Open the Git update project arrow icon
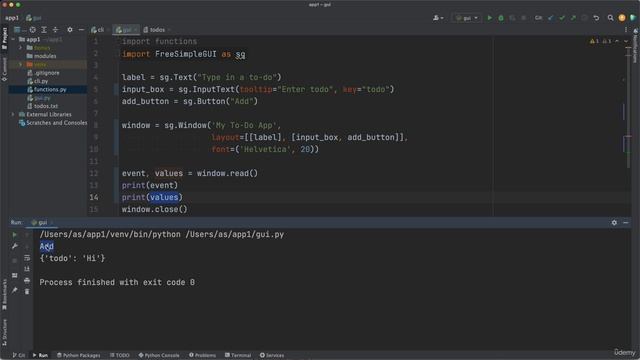This screenshot has height=360, width=640. coord(551,18)
